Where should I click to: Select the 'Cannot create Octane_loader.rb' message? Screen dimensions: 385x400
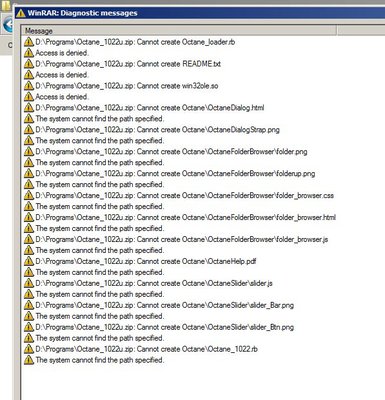click(135, 42)
